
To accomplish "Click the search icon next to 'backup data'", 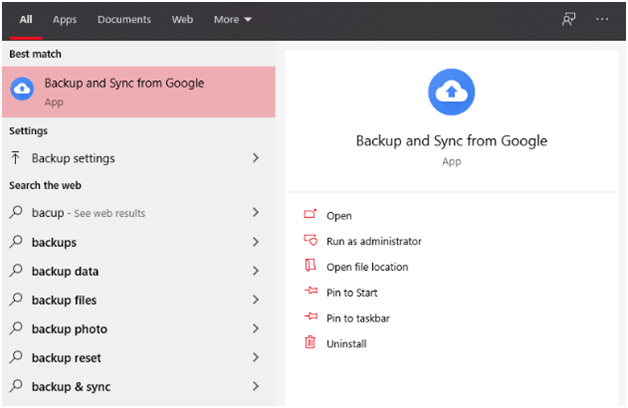I will (x=16, y=270).
